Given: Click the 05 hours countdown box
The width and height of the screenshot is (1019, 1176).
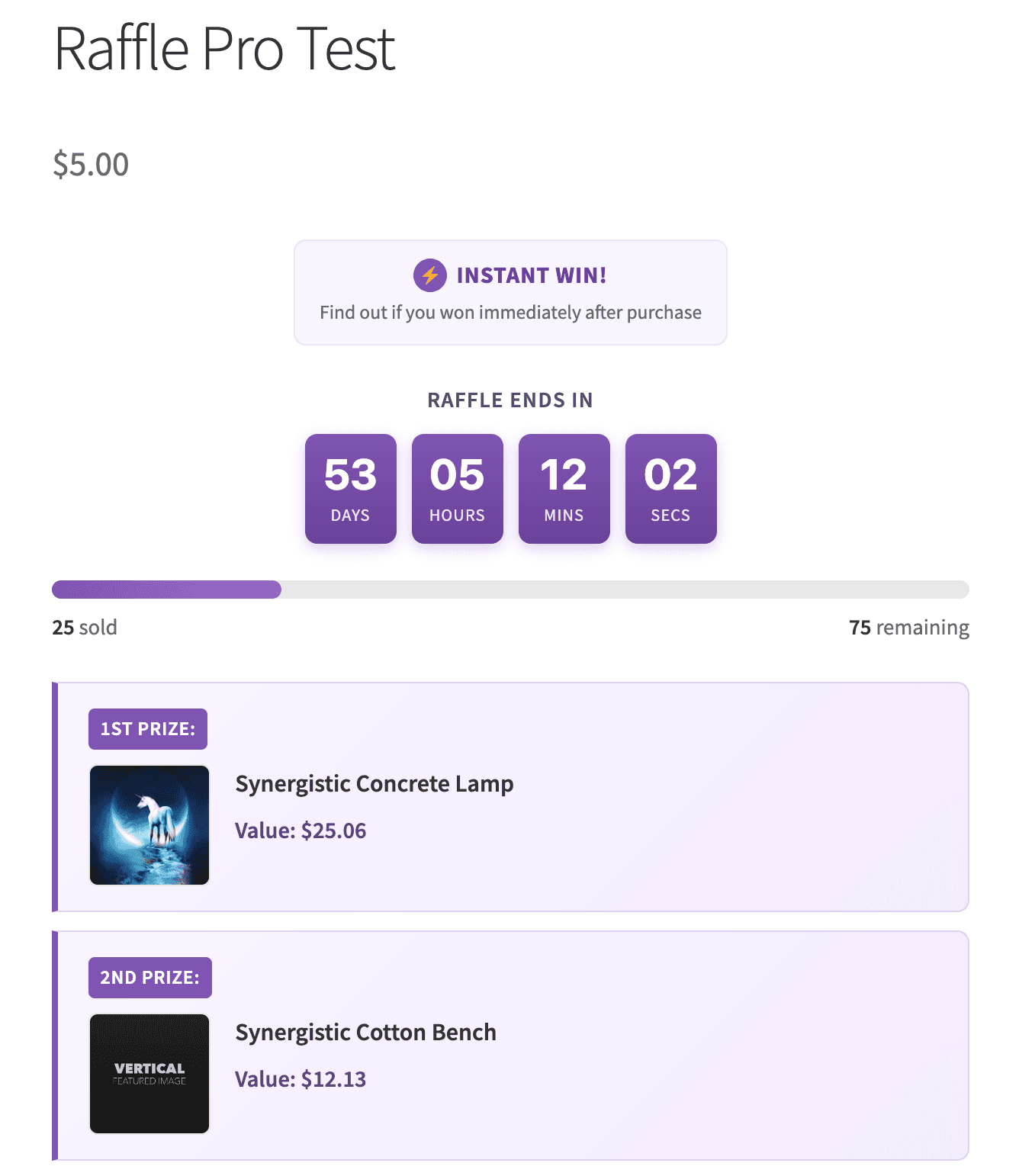Looking at the screenshot, I should (x=458, y=489).
